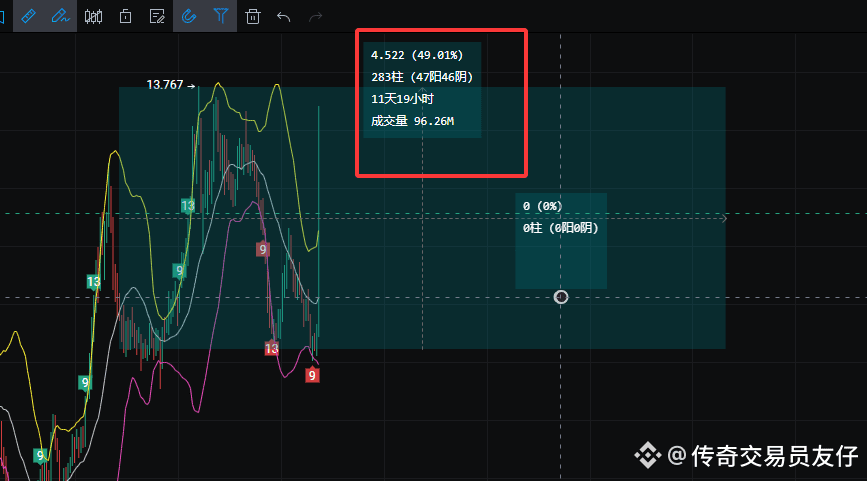Click the red 13 marker at the bottom
Image resolution: width=867 pixels, height=481 pixels.
(271, 348)
